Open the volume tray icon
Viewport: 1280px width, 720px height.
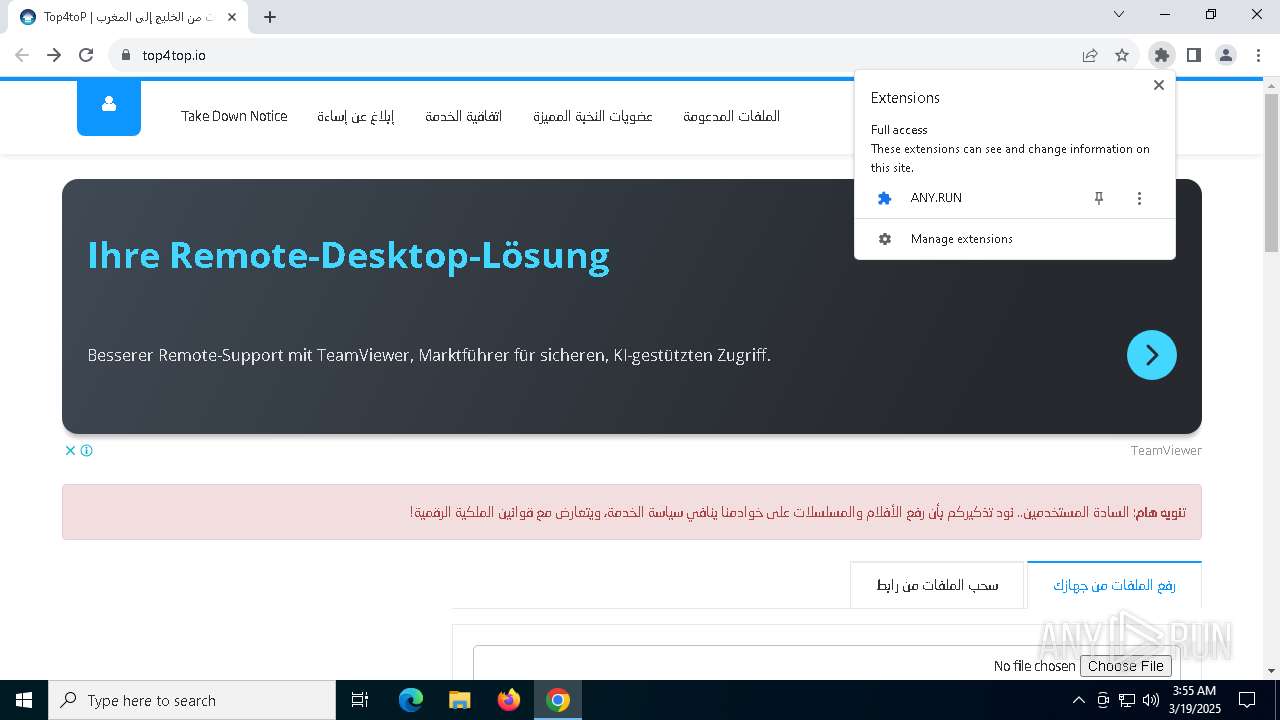click(x=1150, y=700)
